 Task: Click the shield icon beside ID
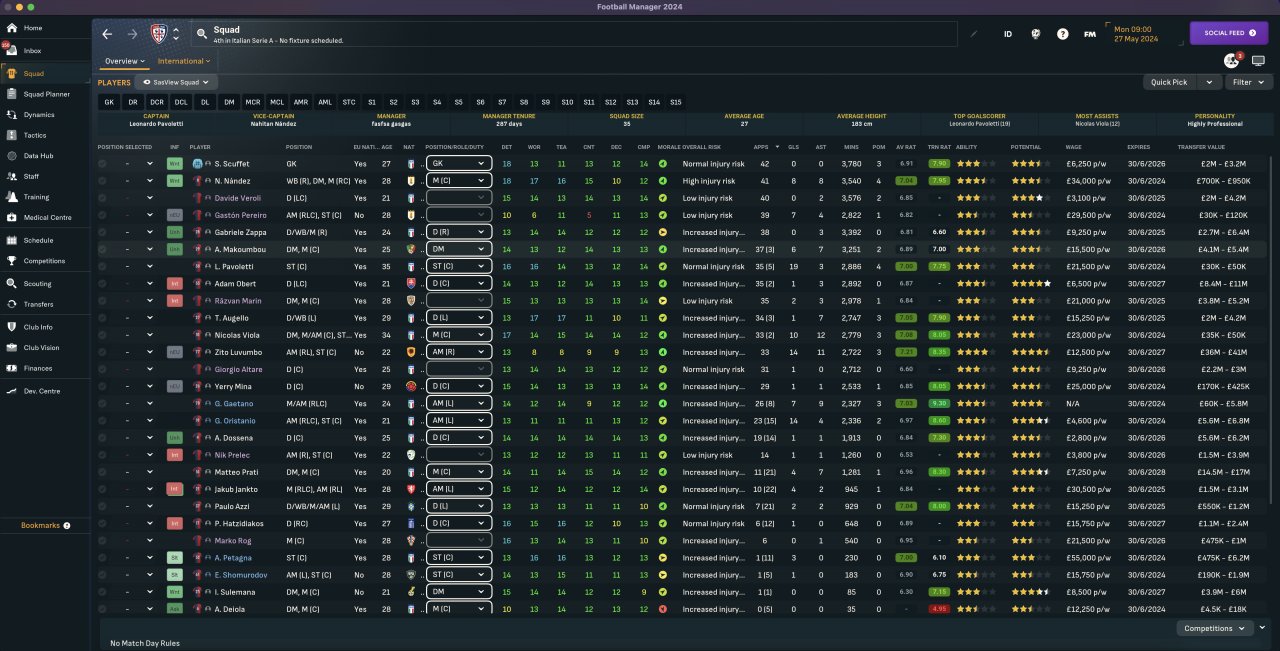pos(1035,34)
